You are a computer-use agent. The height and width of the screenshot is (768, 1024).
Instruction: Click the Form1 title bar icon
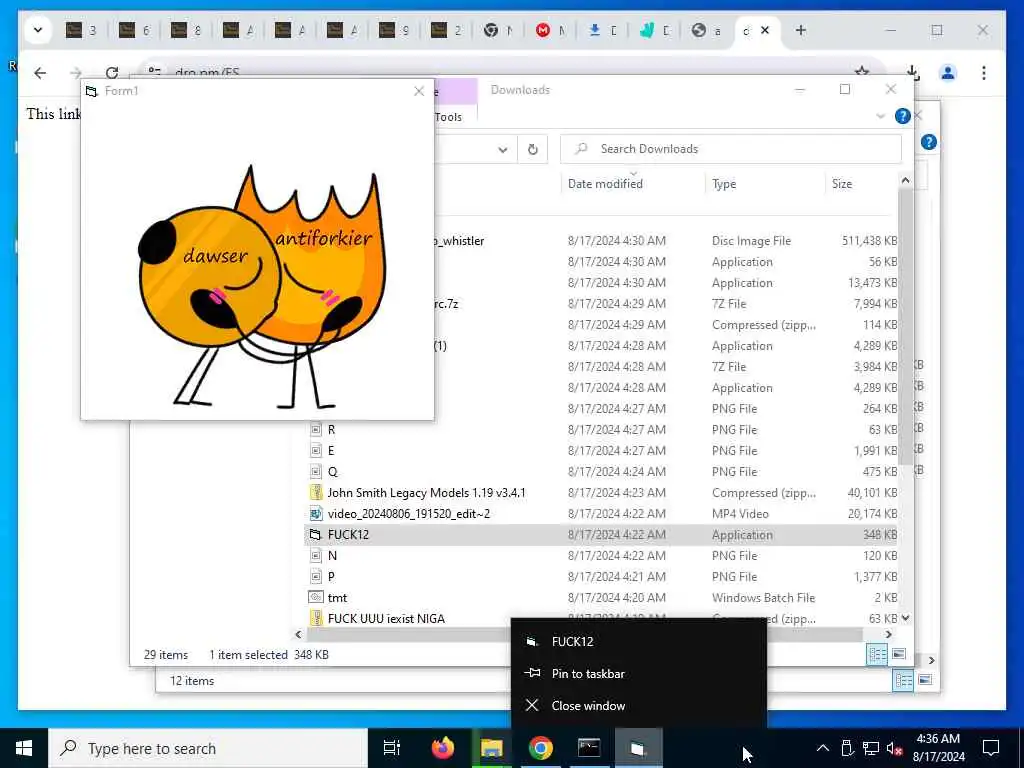(x=91, y=91)
